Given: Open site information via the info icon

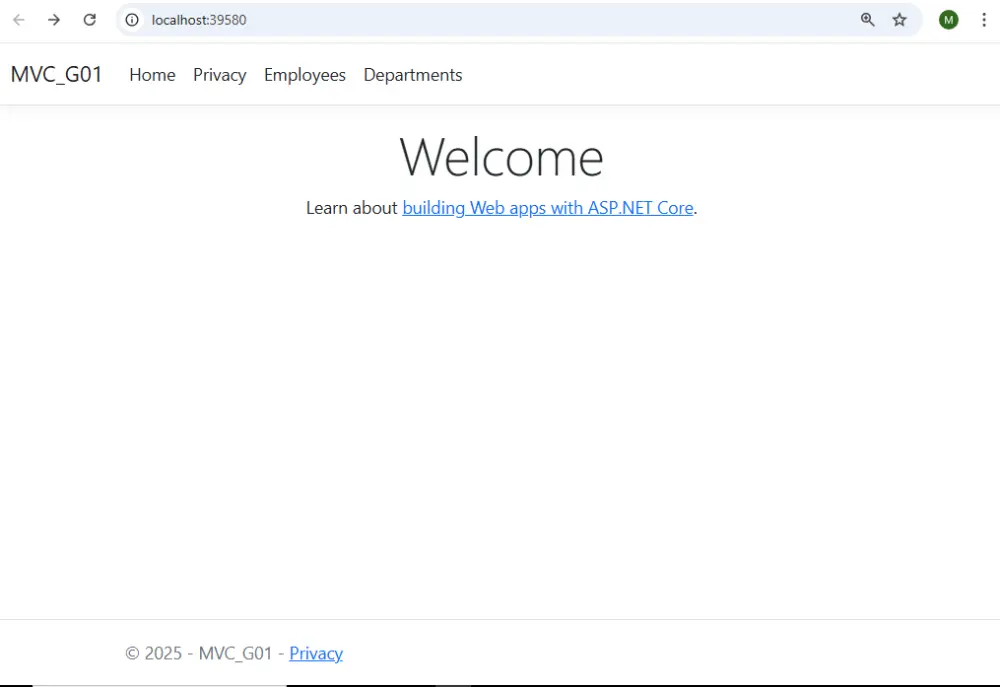Looking at the screenshot, I should tap(131, 19).
